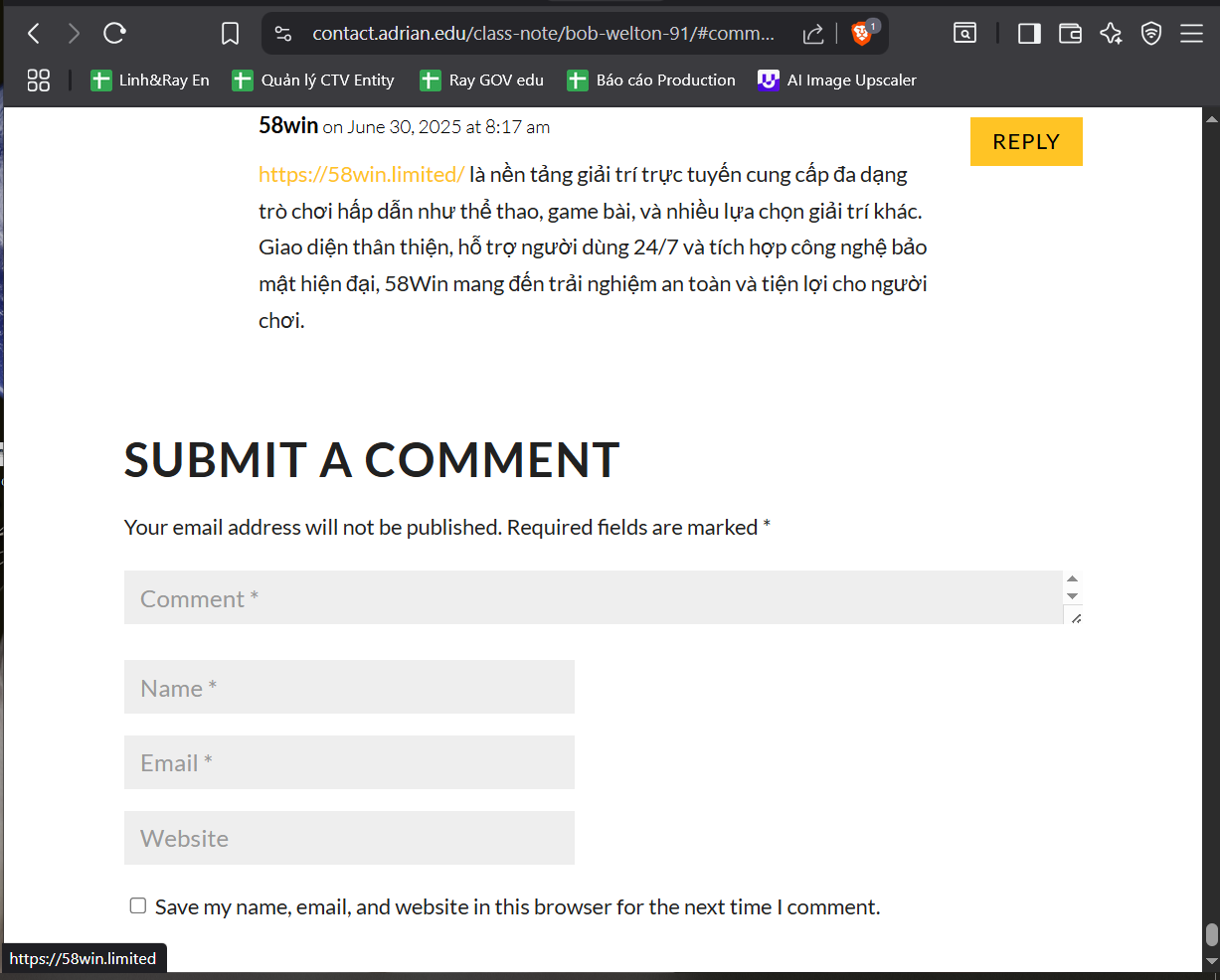Open Brave VPN icon
The height and width of the screenshot is (980, 1220).
pyautogui.click(x=1151, y=34)
